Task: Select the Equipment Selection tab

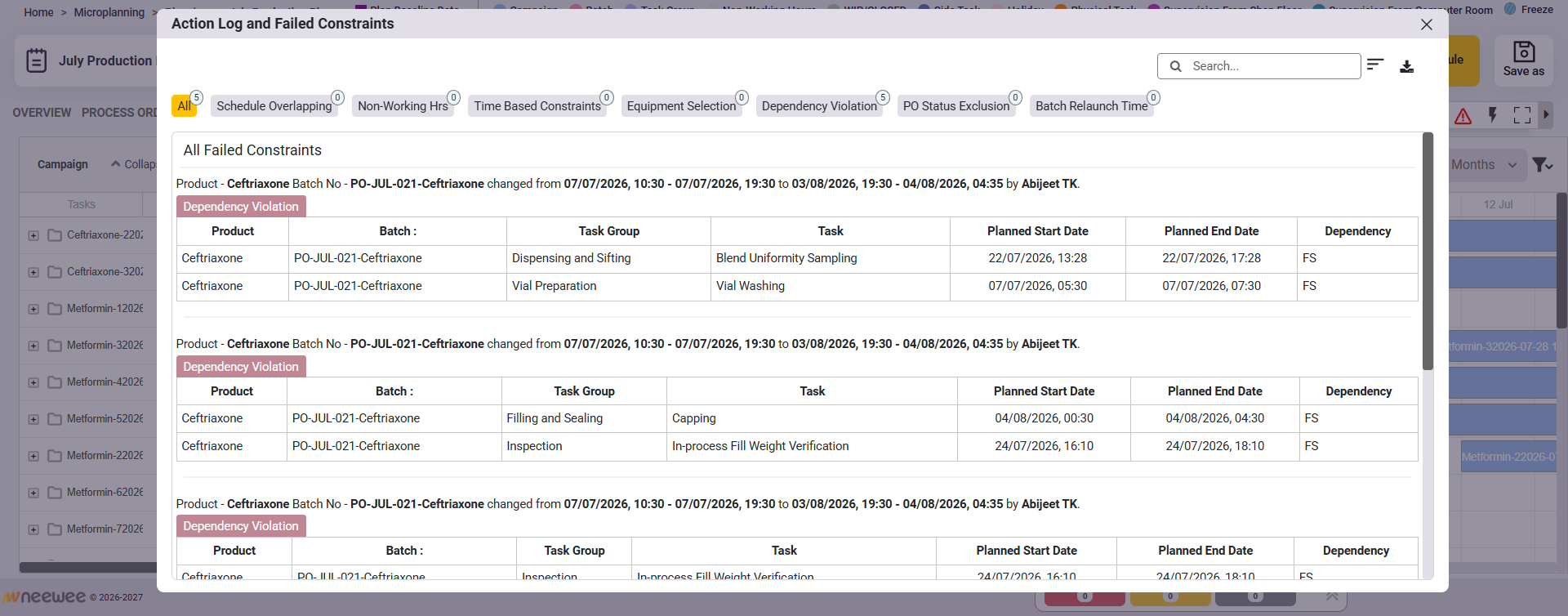Action: pyautogui.click(x=682, y=106)
